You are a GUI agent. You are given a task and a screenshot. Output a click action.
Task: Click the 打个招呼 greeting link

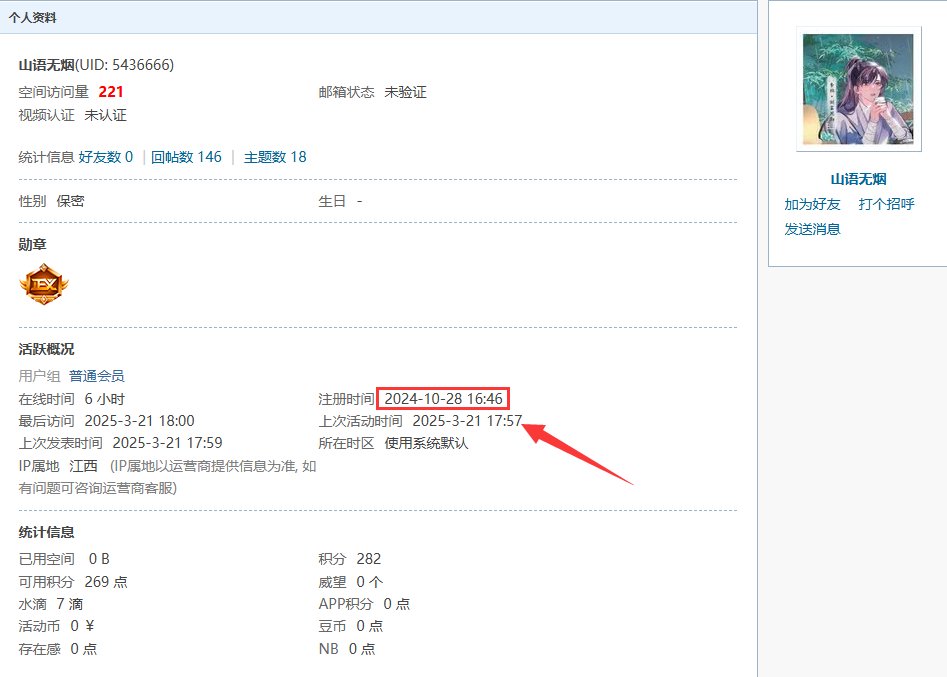(x=886, y=204)
